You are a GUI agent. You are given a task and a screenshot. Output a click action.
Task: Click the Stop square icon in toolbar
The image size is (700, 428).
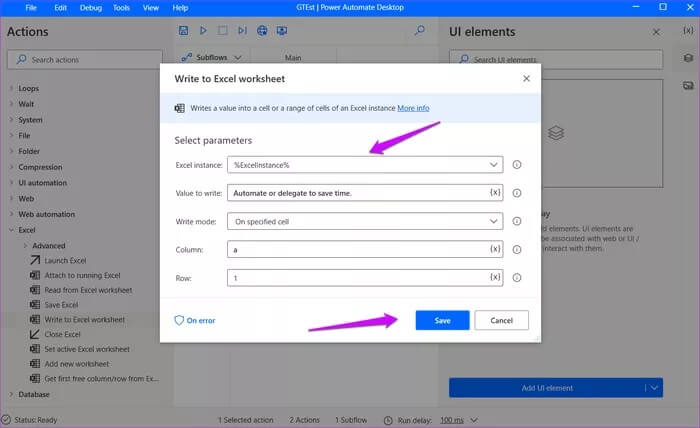(x=222, y=30)
